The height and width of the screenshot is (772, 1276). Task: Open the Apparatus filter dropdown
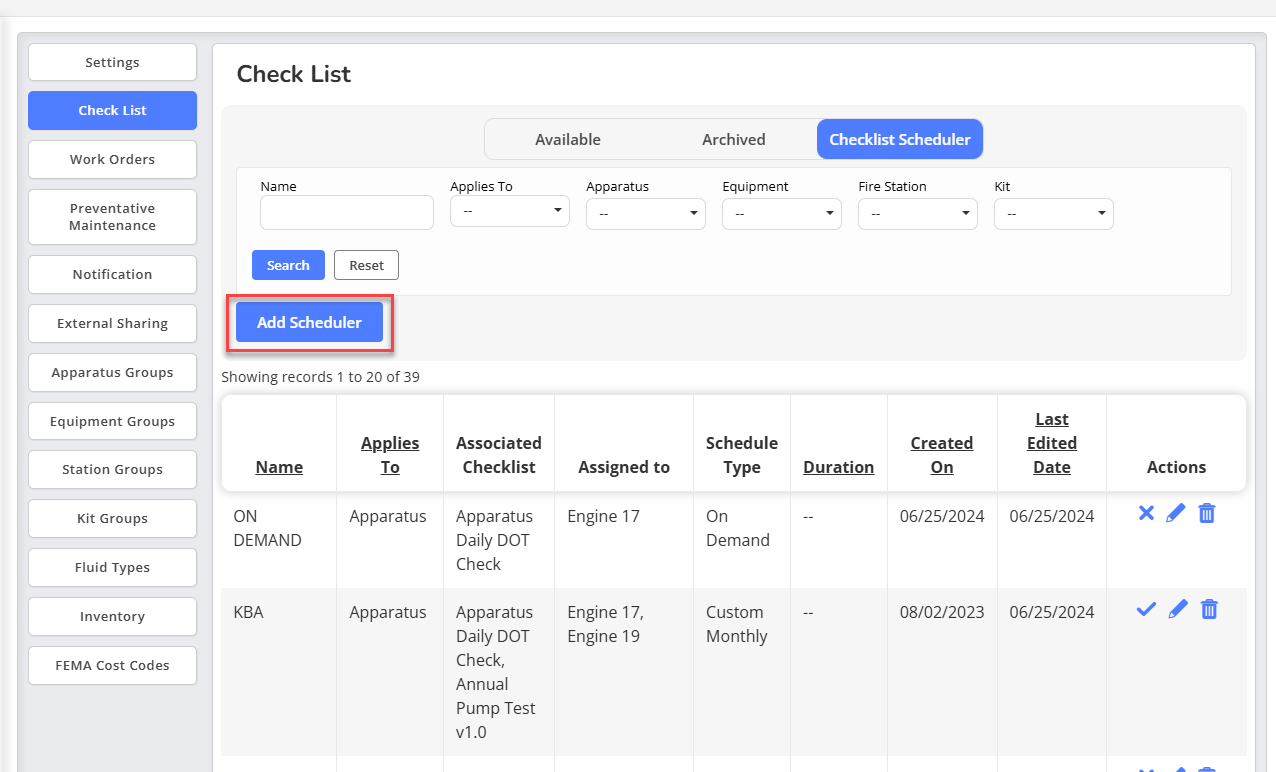pos(646,214)
